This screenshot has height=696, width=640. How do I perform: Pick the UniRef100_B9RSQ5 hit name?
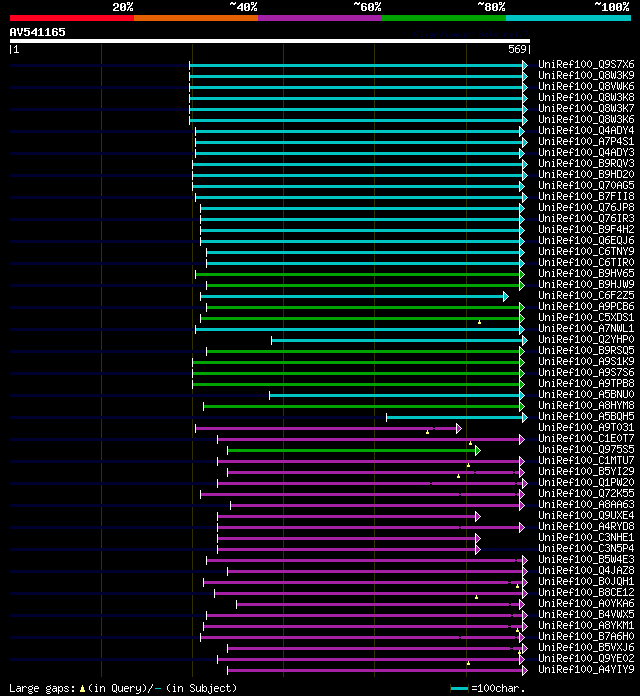coord(586,350)
